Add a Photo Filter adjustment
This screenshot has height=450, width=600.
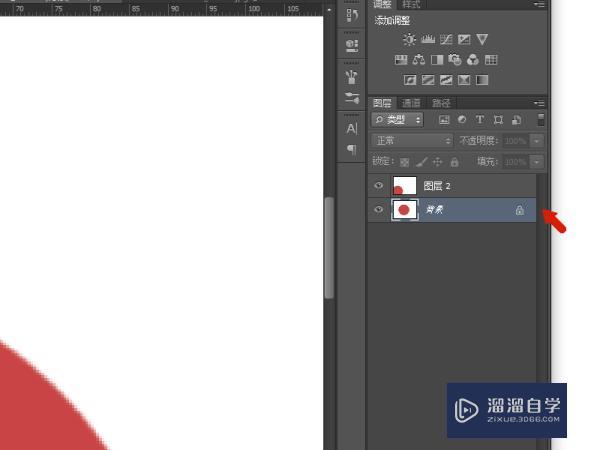pos(455,60)
